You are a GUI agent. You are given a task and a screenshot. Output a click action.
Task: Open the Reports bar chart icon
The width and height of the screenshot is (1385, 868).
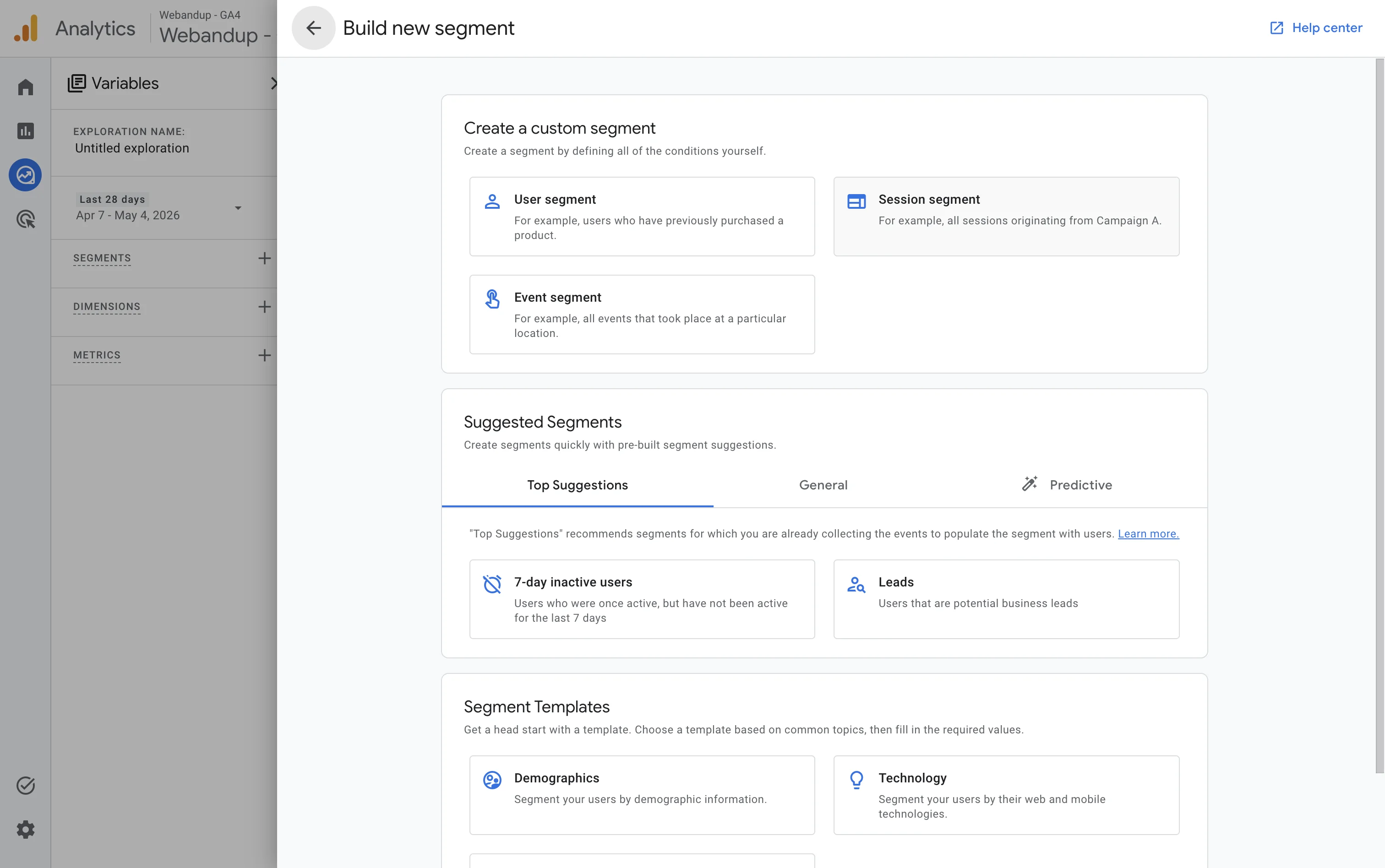(25, 131)
